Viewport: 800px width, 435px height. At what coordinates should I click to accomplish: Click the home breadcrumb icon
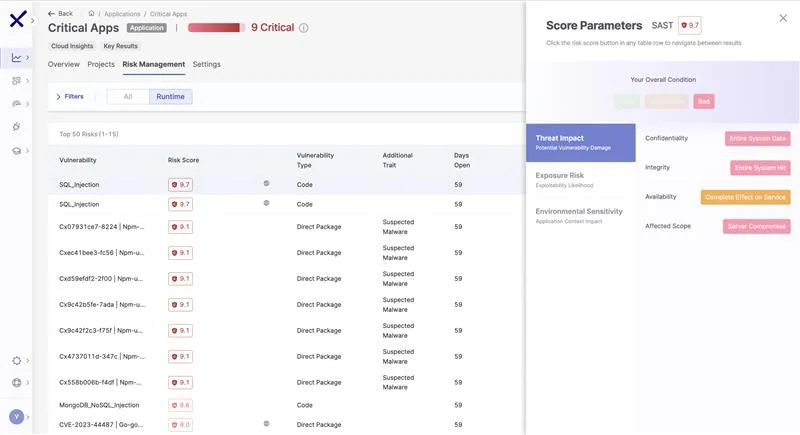click(x=91, y=14)
